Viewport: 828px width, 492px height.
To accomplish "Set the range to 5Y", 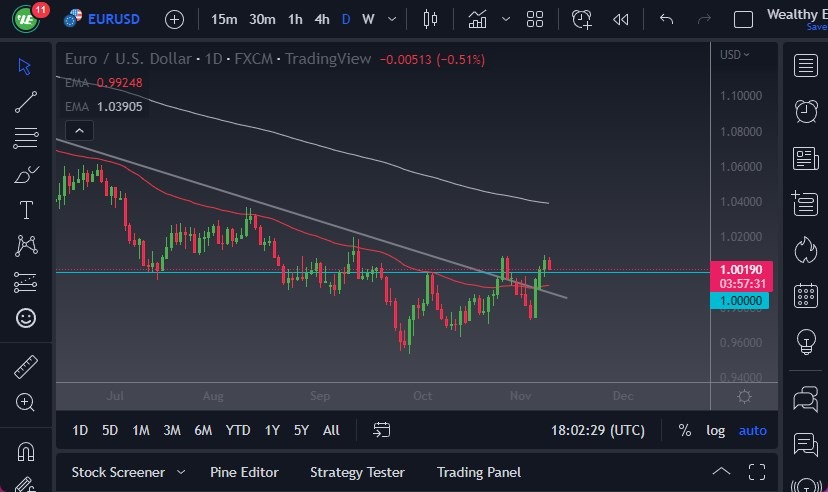I will click(x=301, y=430).
